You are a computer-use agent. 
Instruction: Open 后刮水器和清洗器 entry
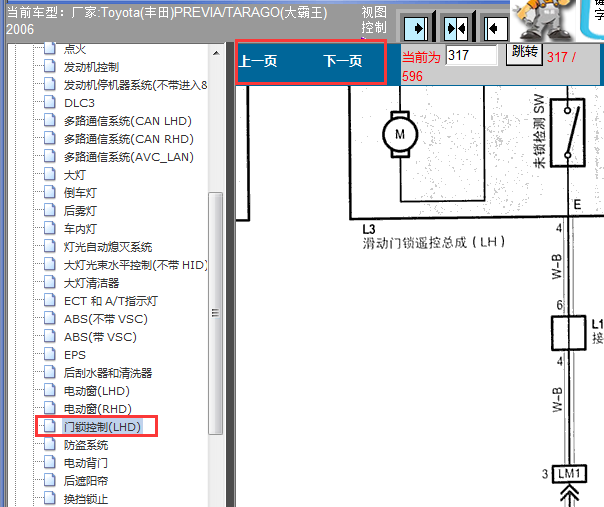108,373
